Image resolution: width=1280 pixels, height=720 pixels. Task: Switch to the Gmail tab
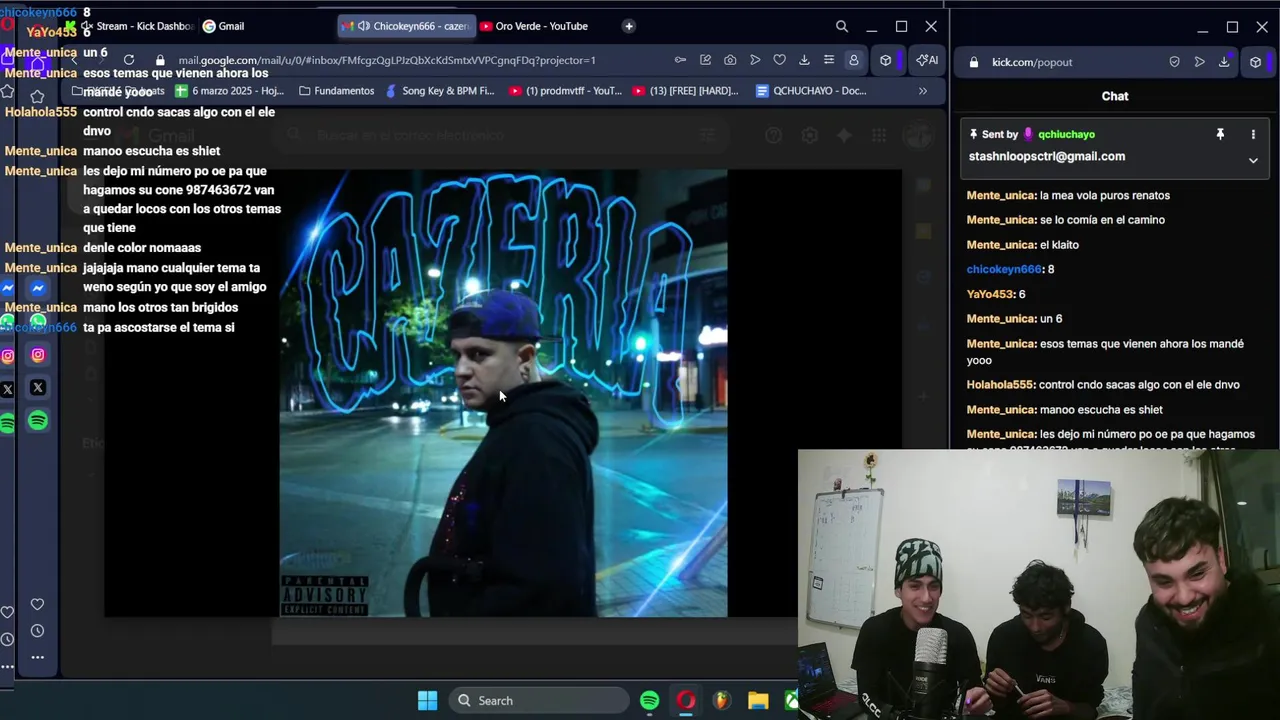pos(224,26)
